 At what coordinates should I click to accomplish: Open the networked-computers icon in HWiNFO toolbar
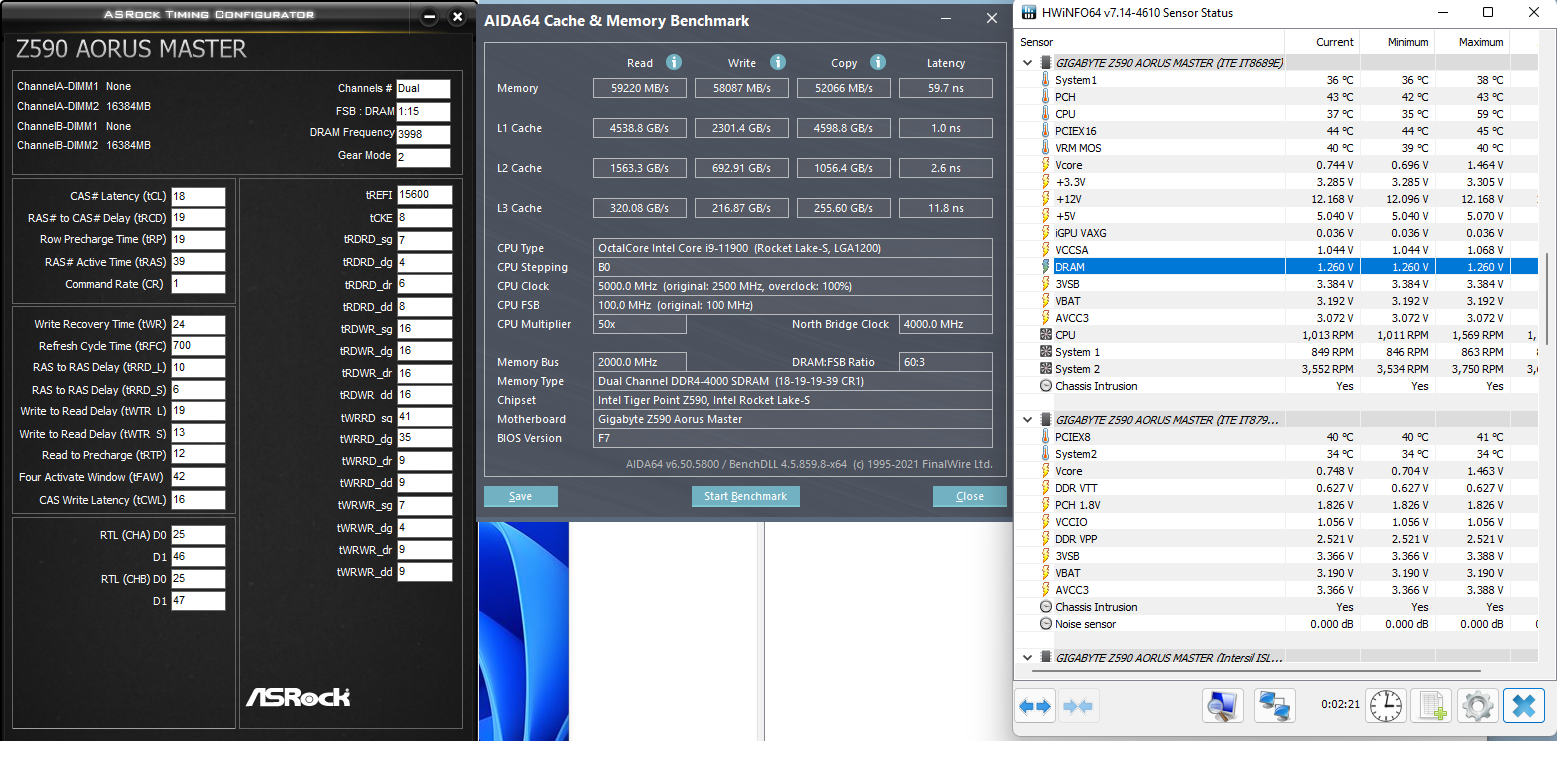1274,706
